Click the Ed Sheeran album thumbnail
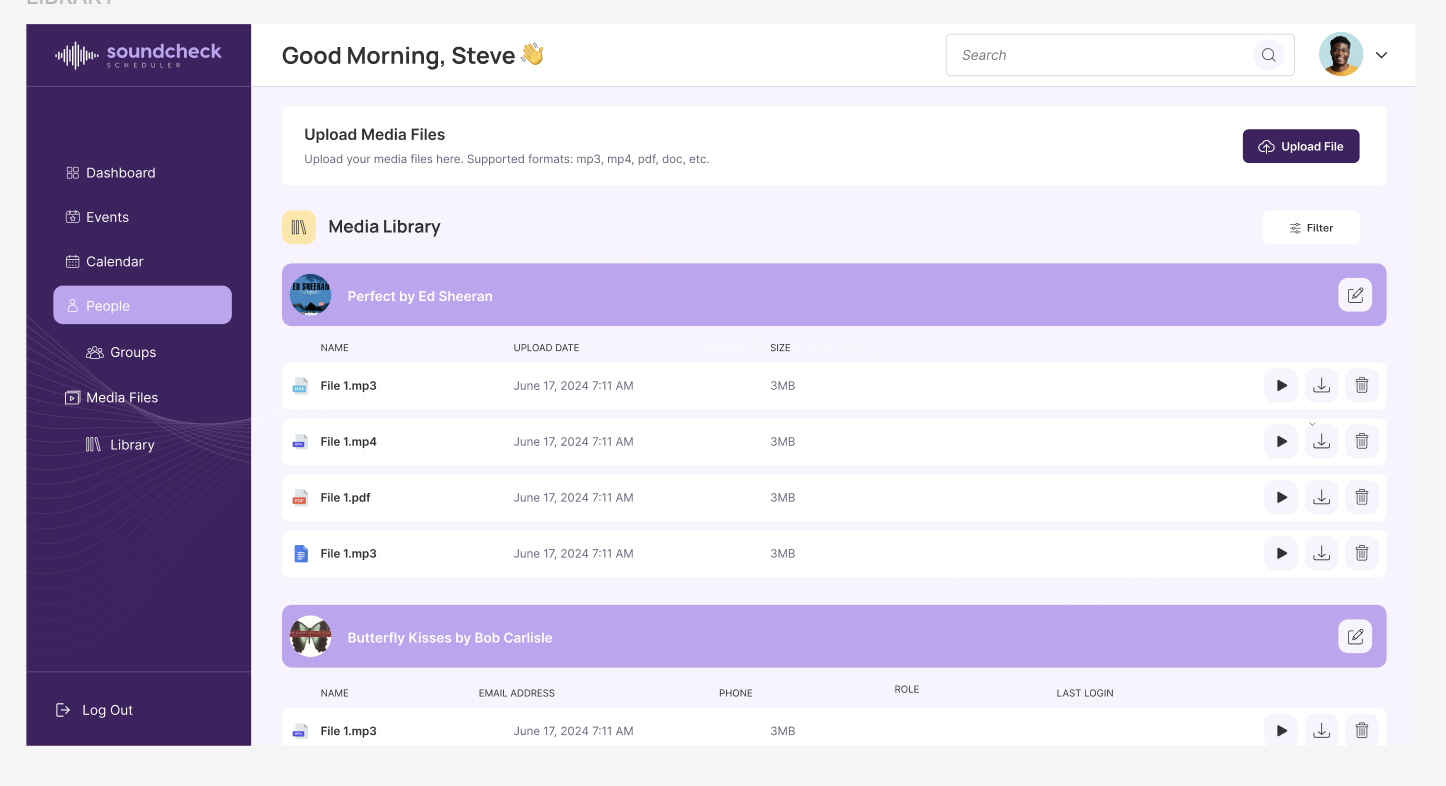This screenshot has width=1446, height=786. (x=310, y=295)
